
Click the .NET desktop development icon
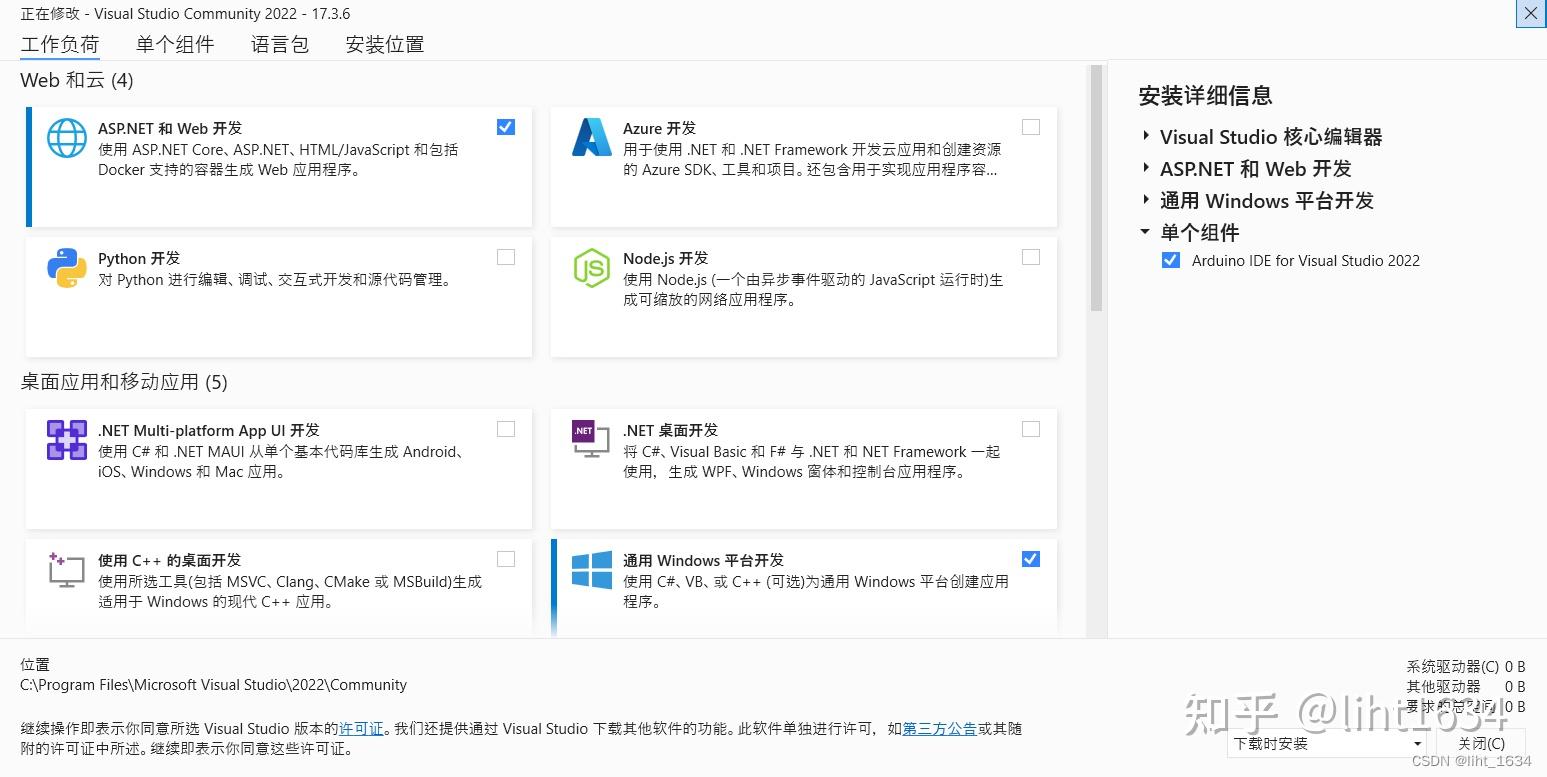[591, 439]
